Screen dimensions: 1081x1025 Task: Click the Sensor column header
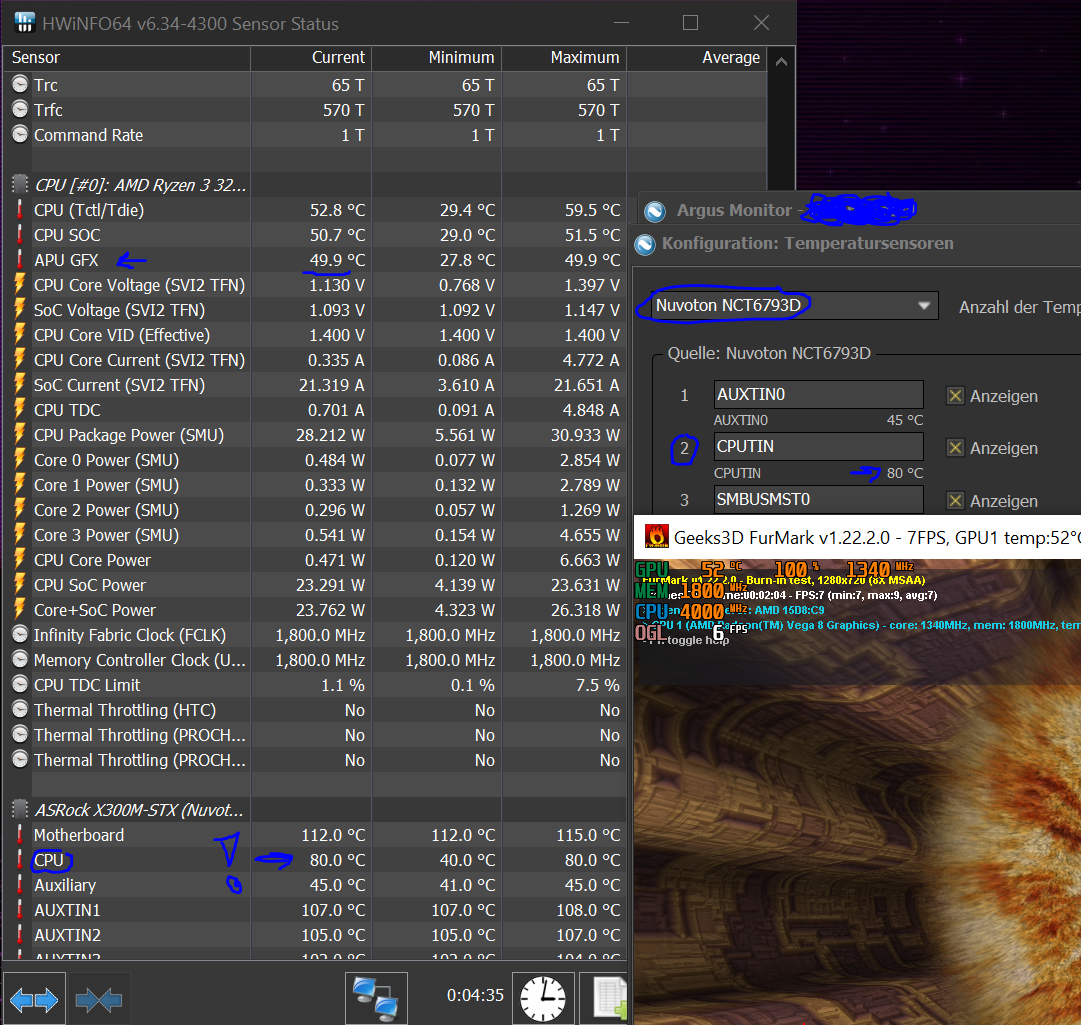click(x=127, y=58)
